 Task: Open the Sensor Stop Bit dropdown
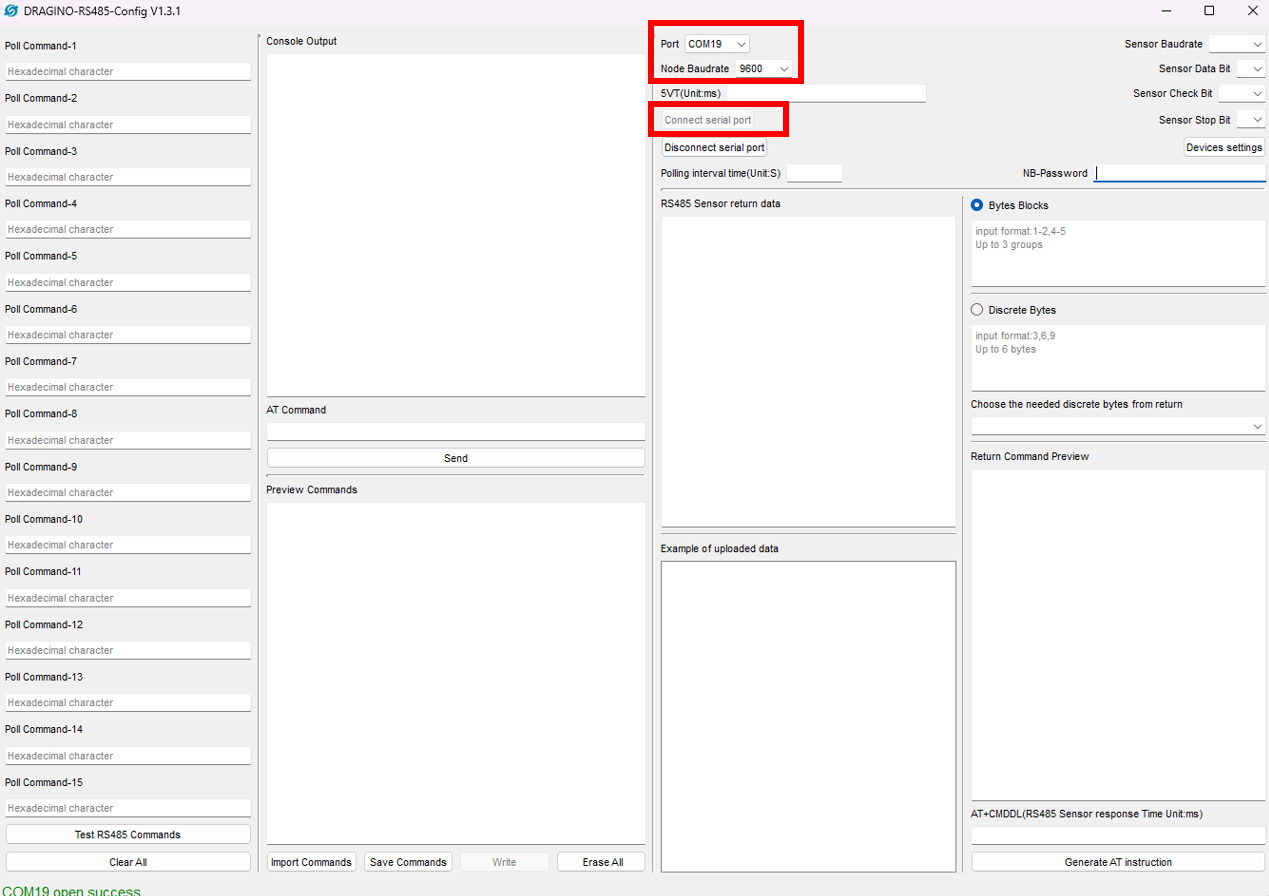click(1250, 118)
